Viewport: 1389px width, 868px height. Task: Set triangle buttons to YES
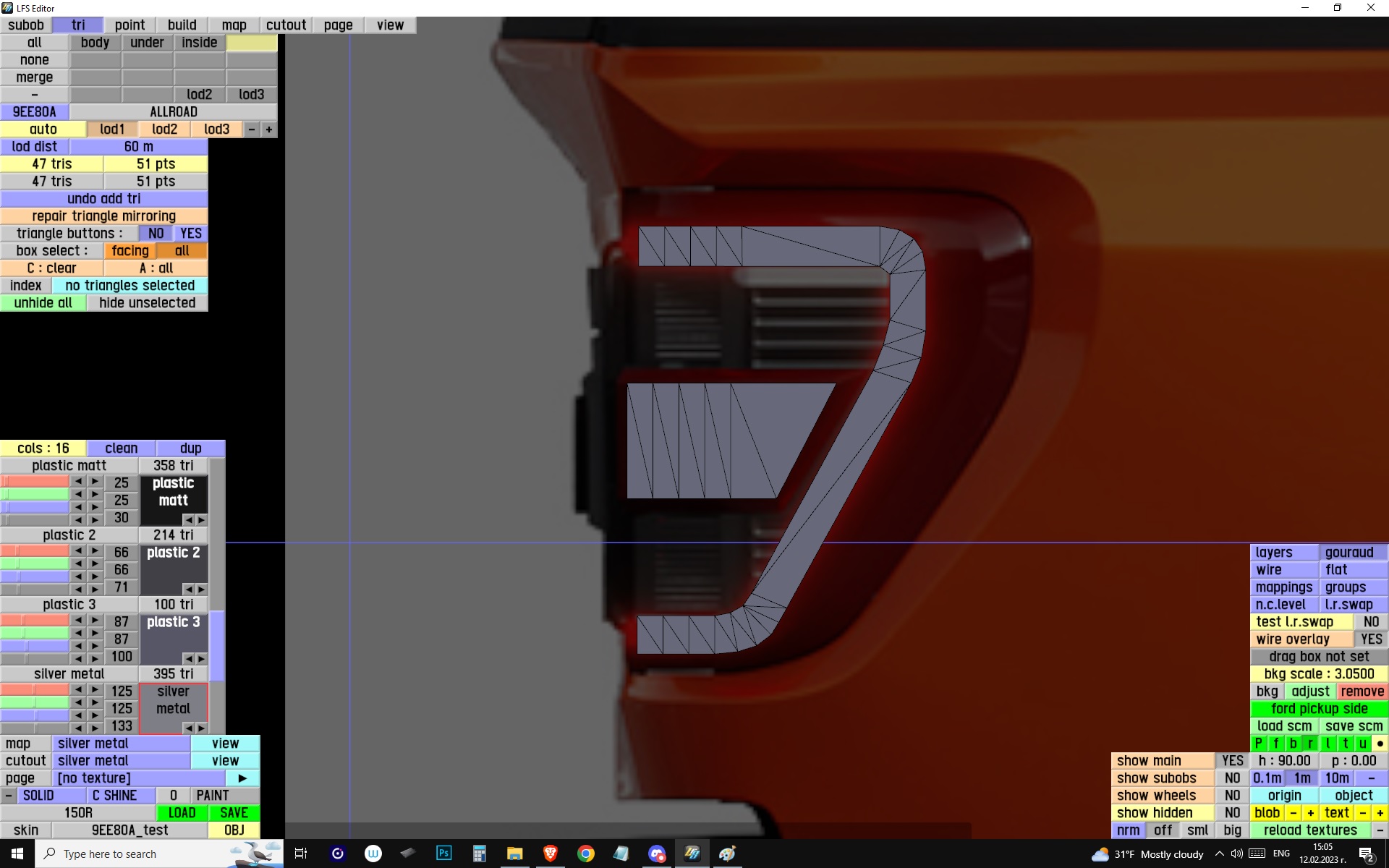[191, 234]
